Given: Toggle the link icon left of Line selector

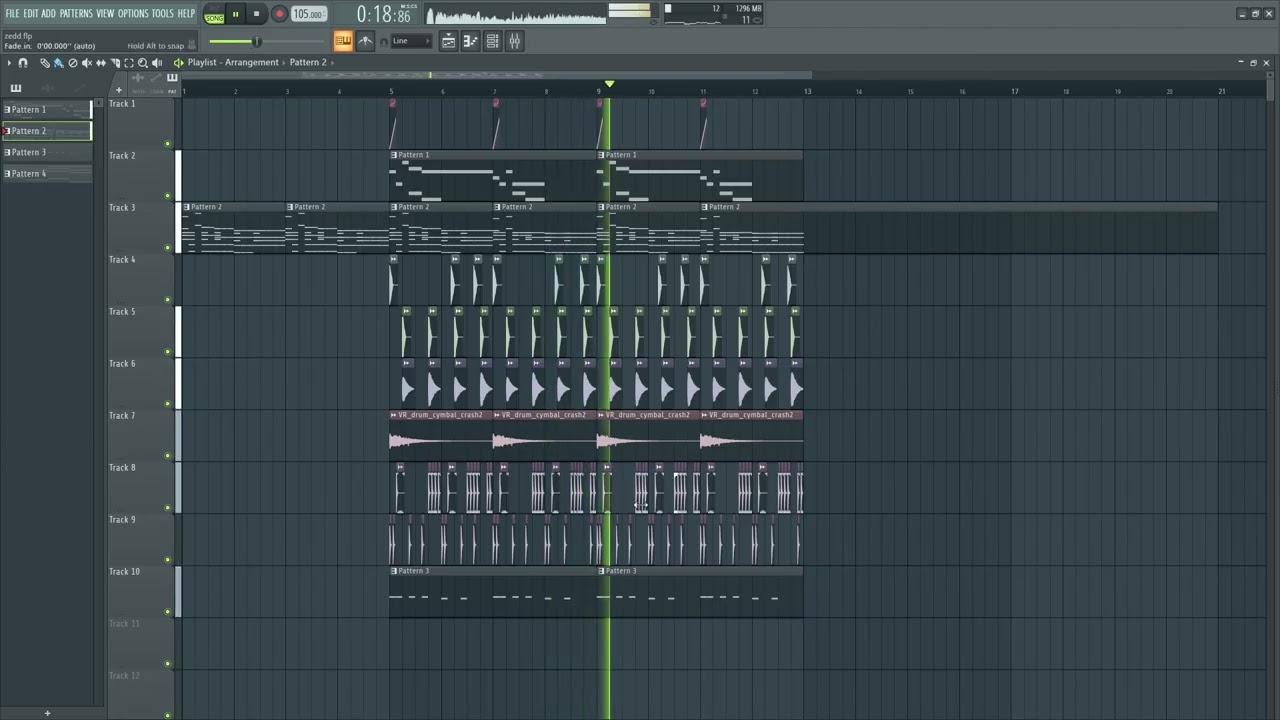Looking at the screenshot, I should click(x=384, y=41).
